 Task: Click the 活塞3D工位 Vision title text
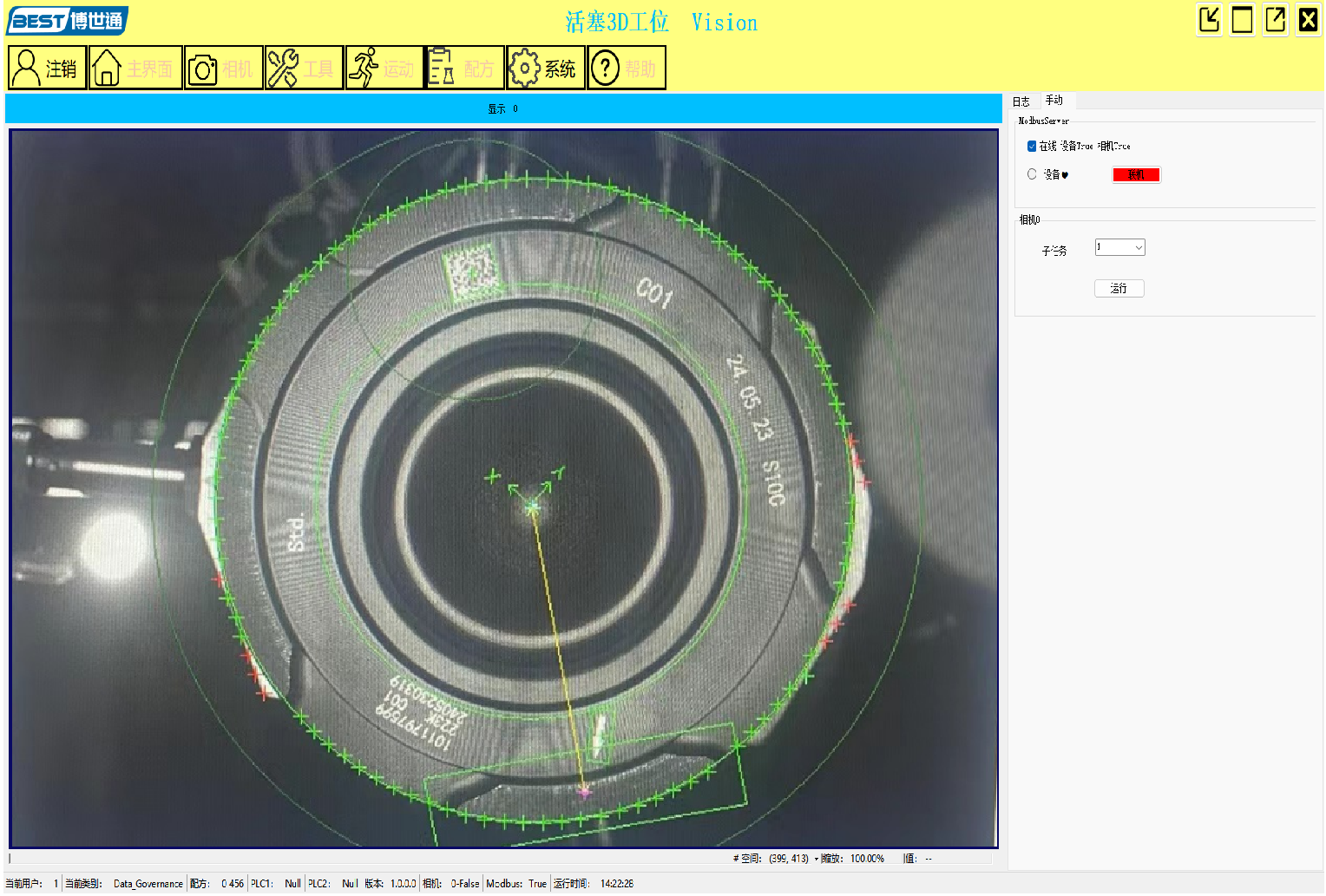[x=661, y=23]
